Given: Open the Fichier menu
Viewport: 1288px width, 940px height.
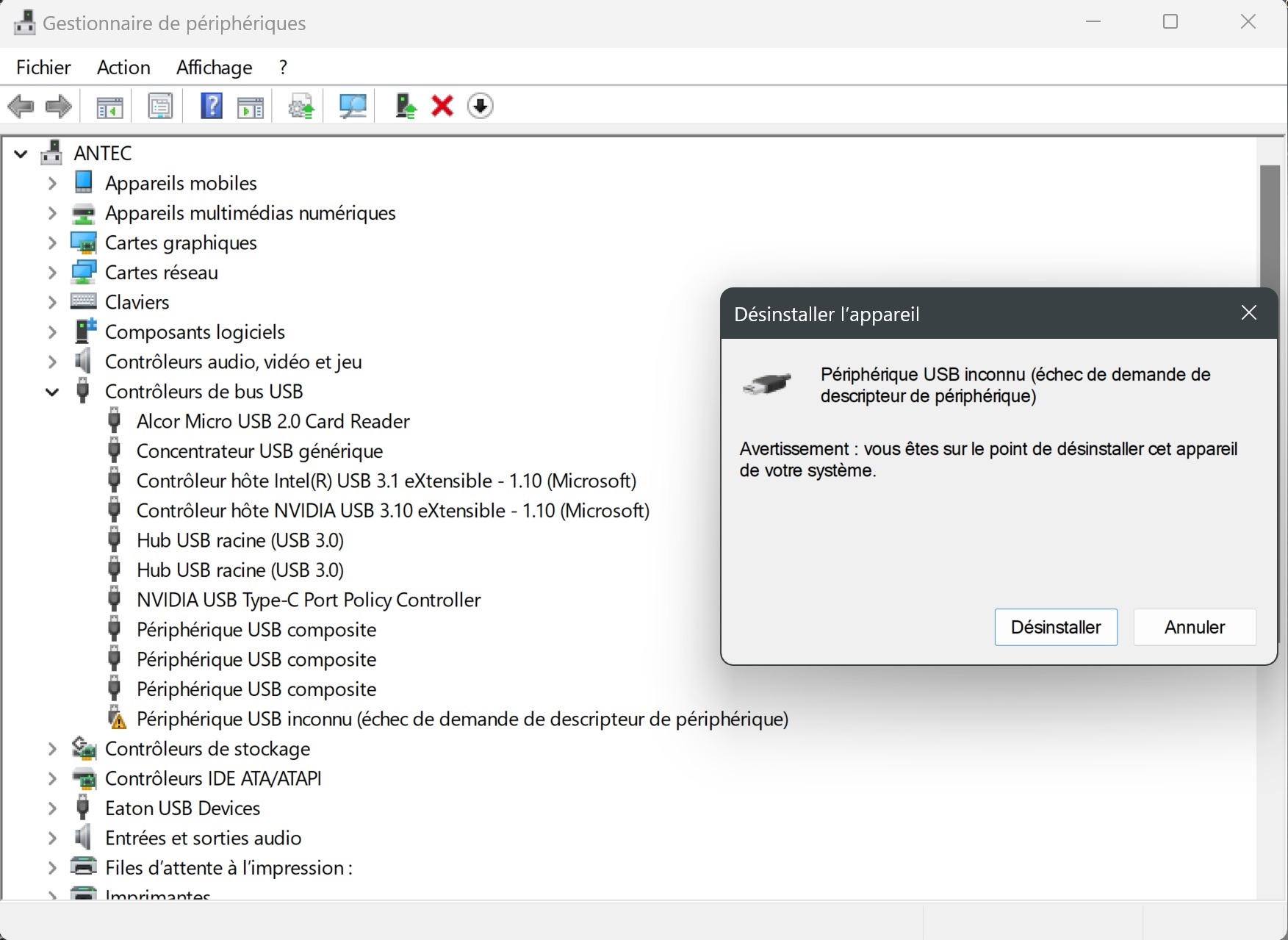Looking at the screenshot, I should tap(43, 67).
